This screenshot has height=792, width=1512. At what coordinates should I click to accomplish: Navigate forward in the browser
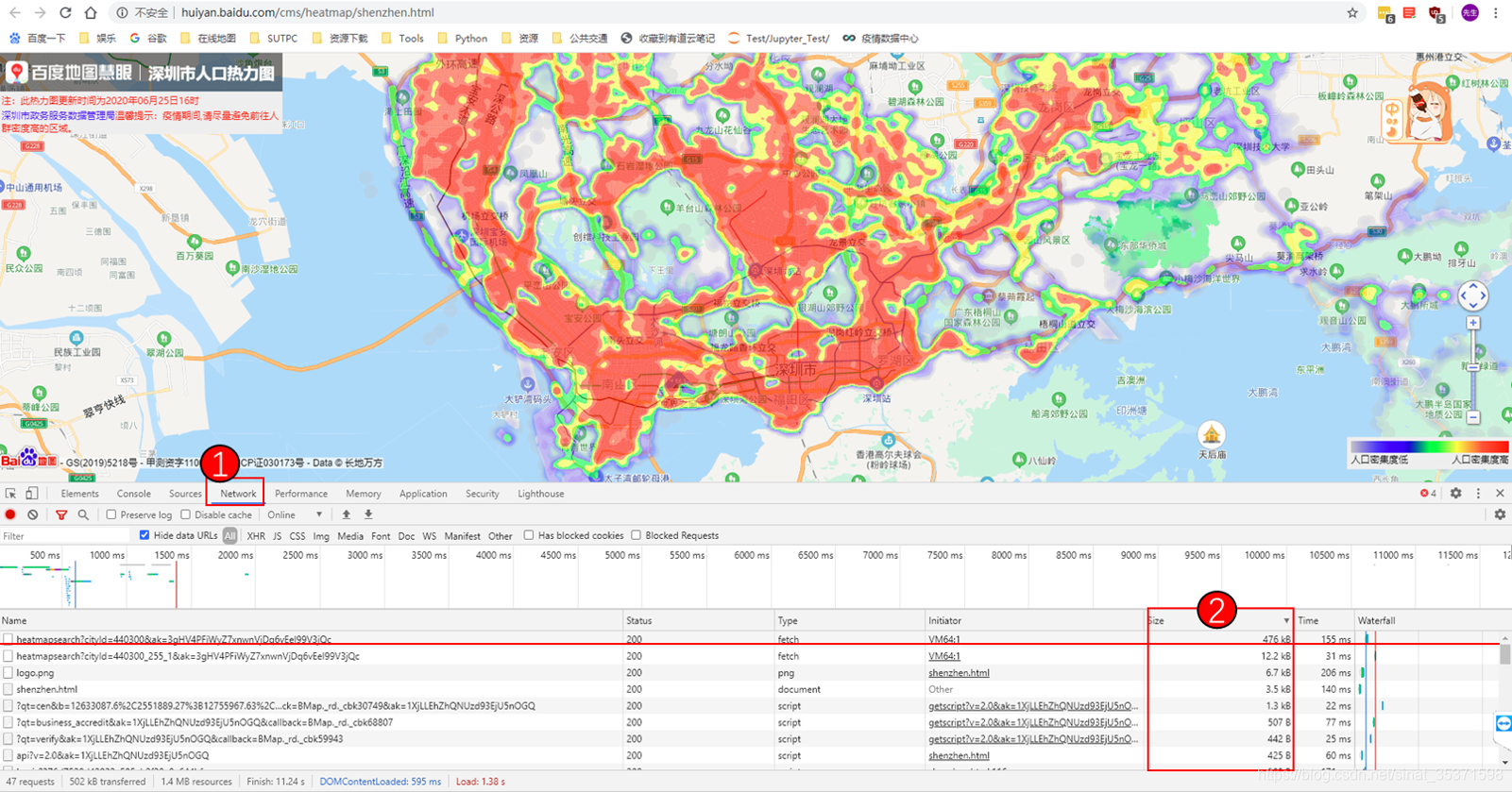click(x=40, y=12)
